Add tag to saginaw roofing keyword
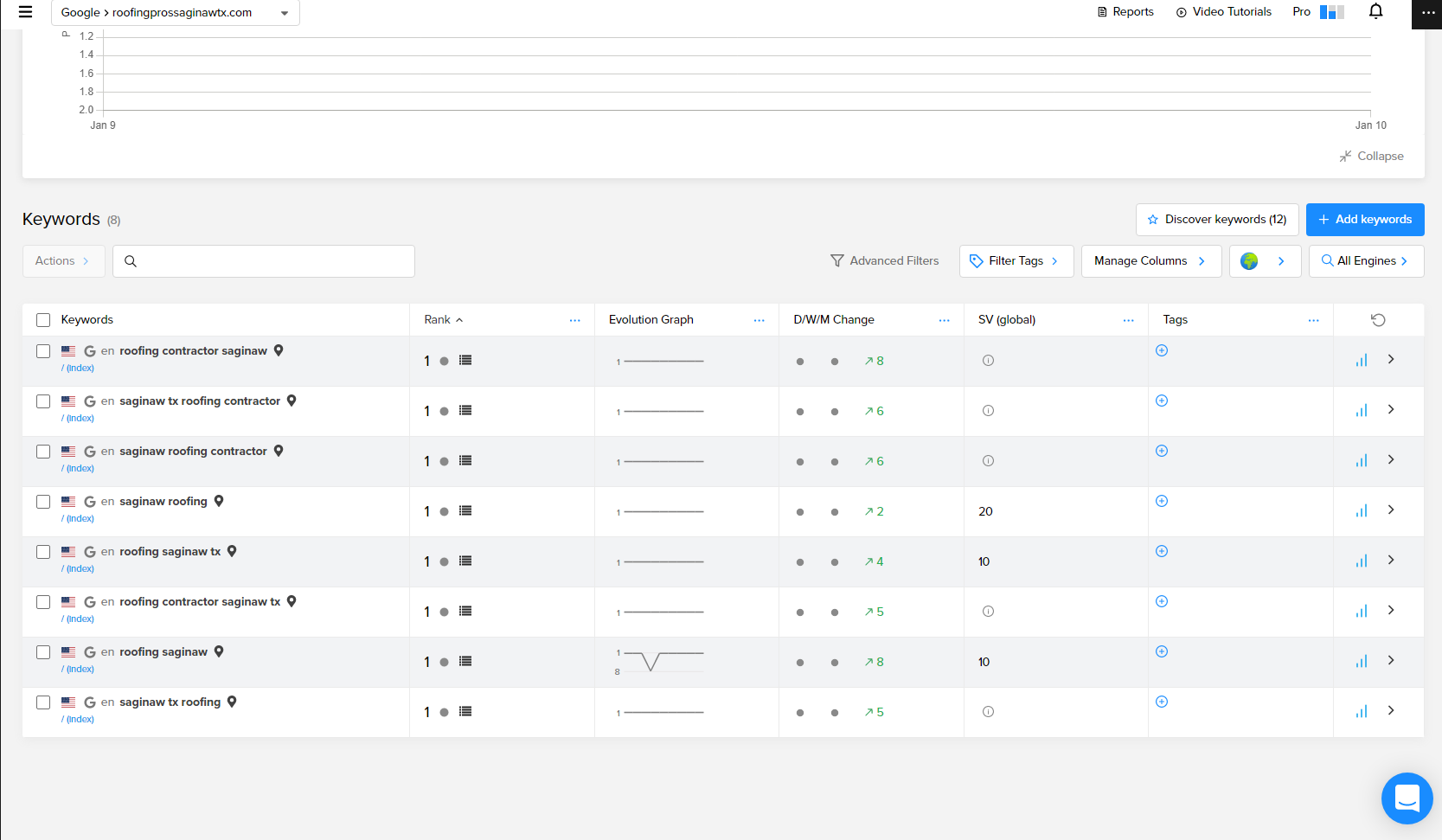This screenshot has height=840, width=1442. 1162,501
